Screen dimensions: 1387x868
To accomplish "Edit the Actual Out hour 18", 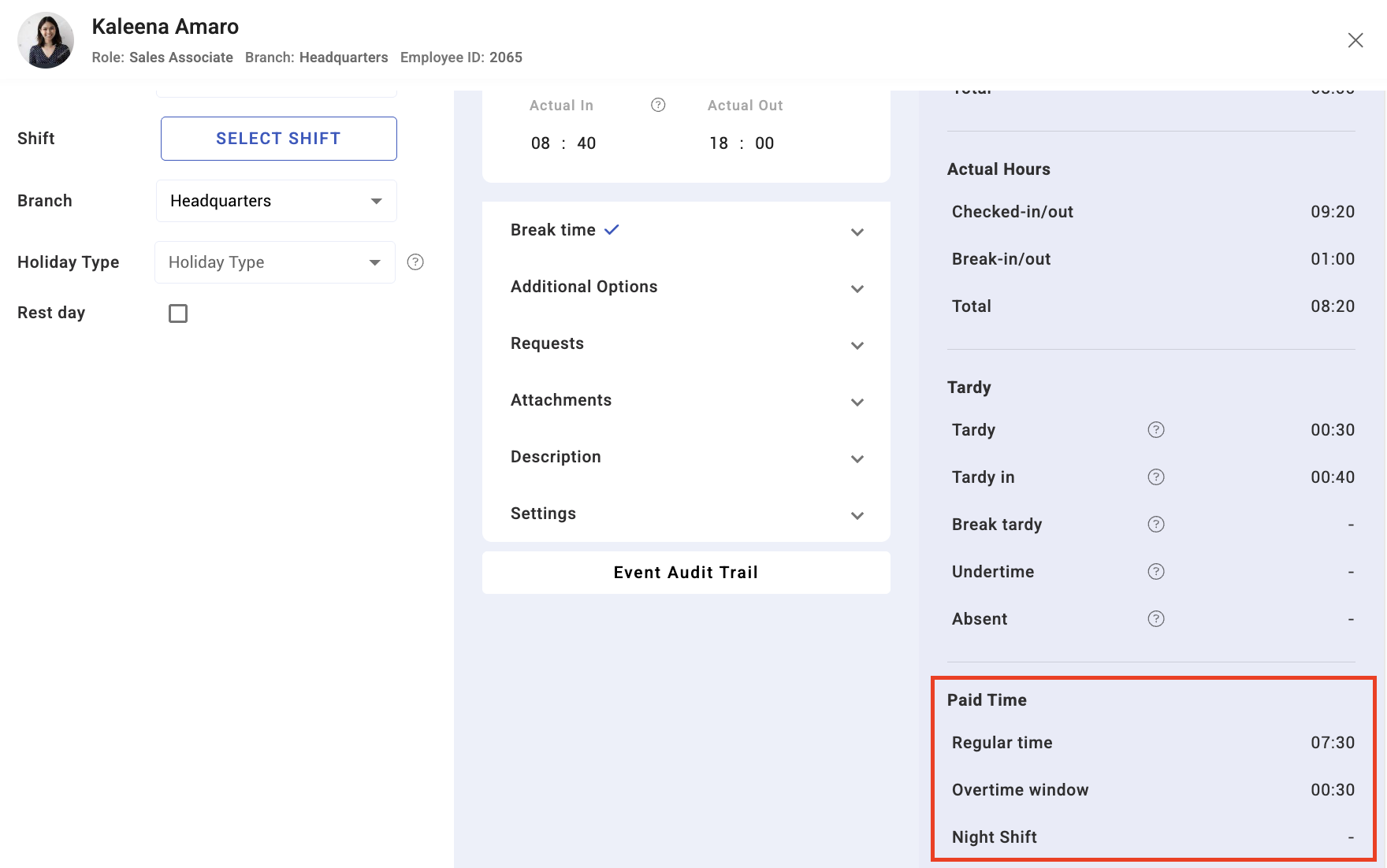I will point(719,143).
